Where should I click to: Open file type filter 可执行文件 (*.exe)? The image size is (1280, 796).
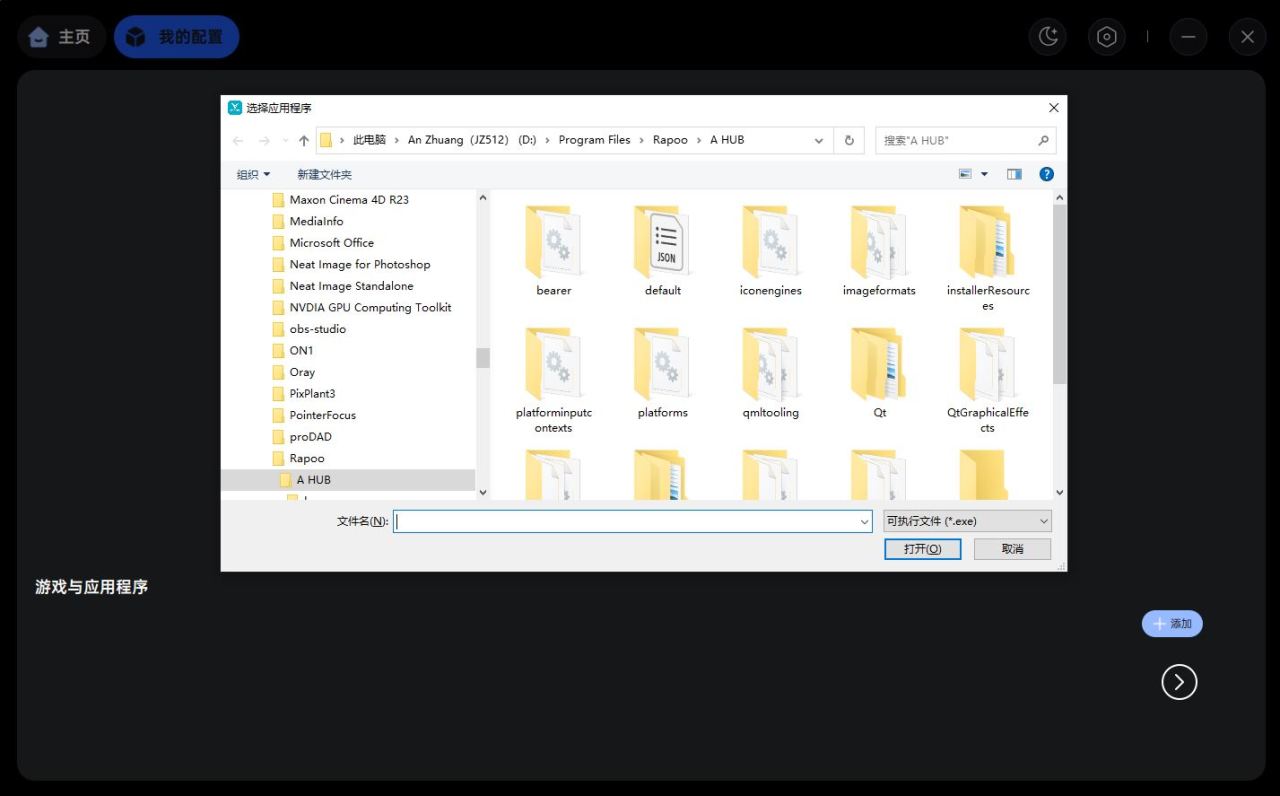(x=967, y=521)
